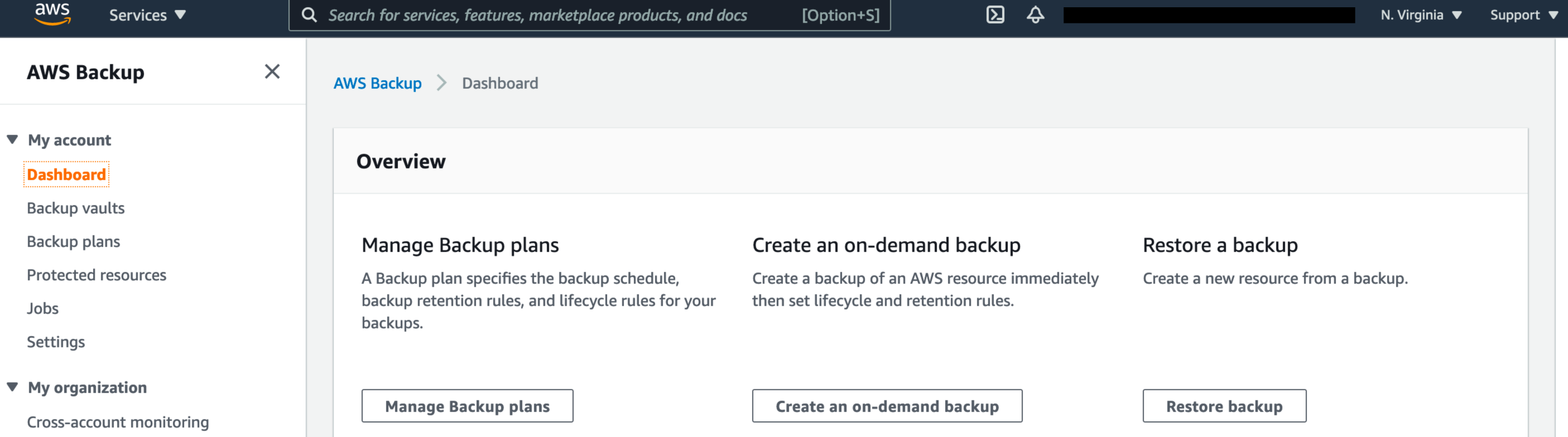
Task: Close the AWS Backup sidebar panel
Action: 272,72
